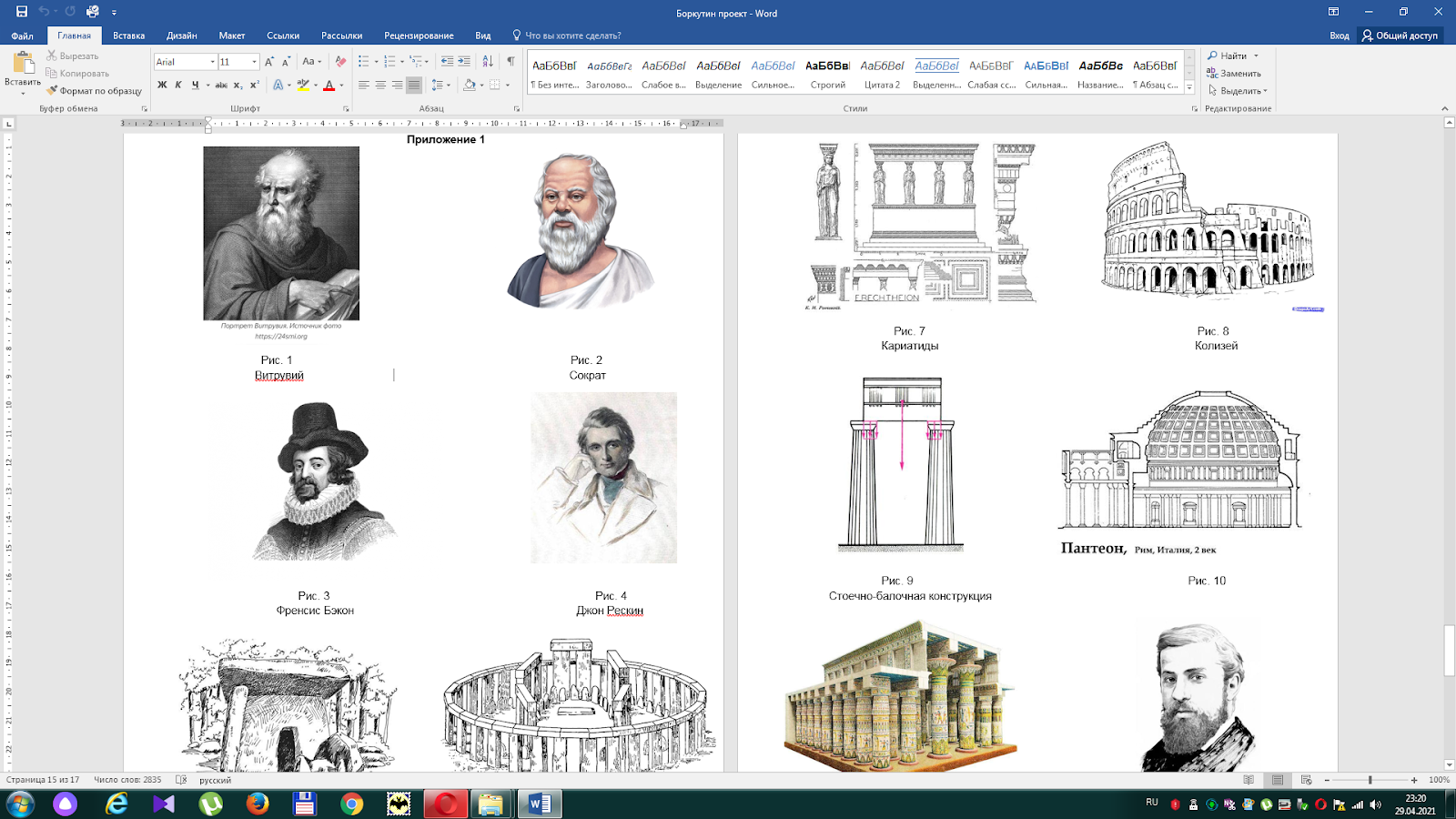This screenshot has width=1456, height=819.
Task: Increase paragraph indent
Action: pos(464,61)
